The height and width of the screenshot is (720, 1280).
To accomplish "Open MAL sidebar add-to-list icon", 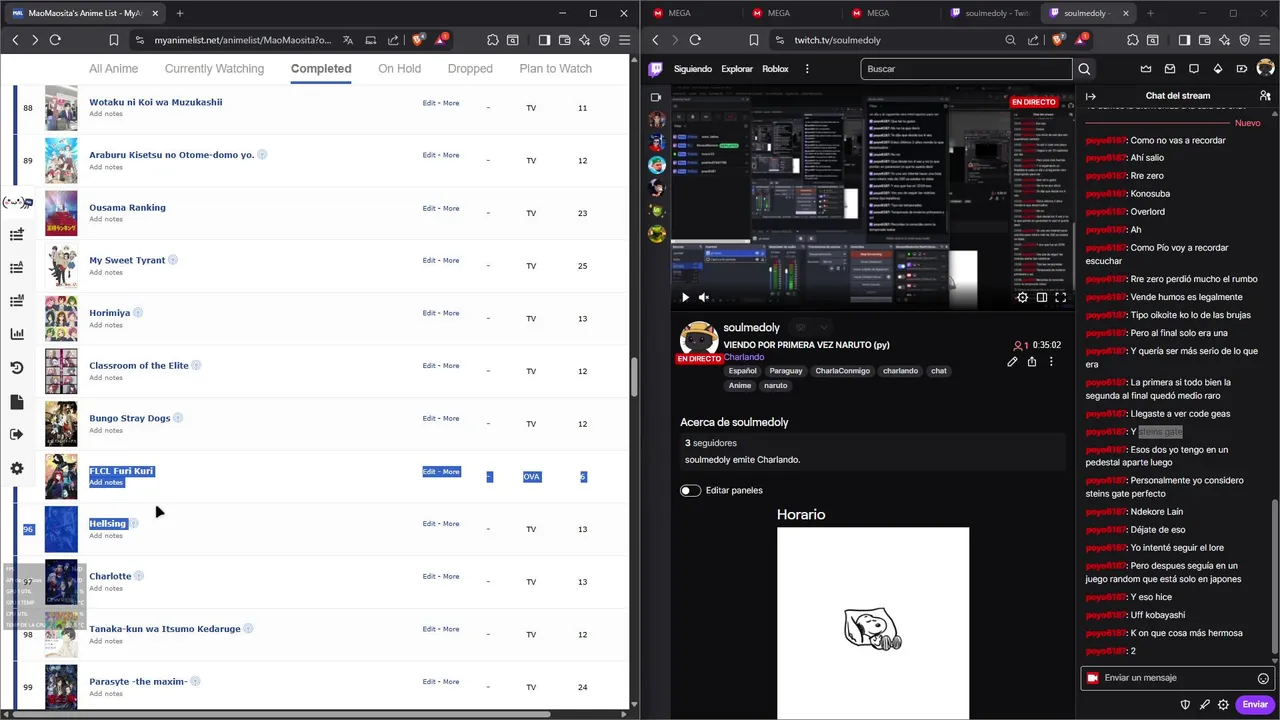I will click(17, 234).
